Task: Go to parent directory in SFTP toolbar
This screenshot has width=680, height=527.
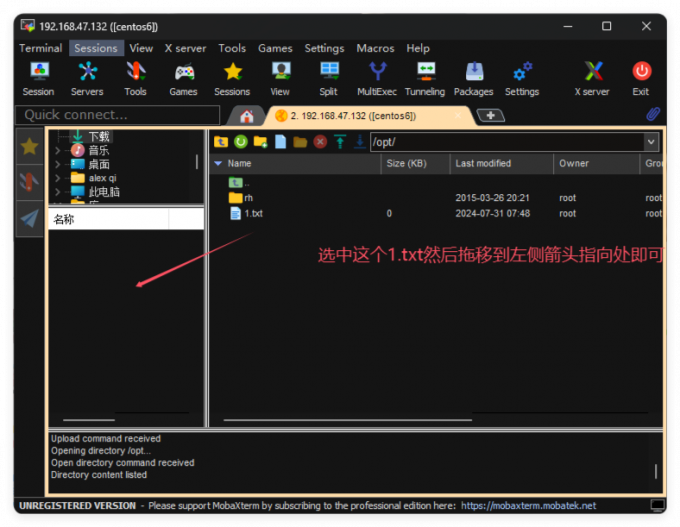Action: [221, 142]
